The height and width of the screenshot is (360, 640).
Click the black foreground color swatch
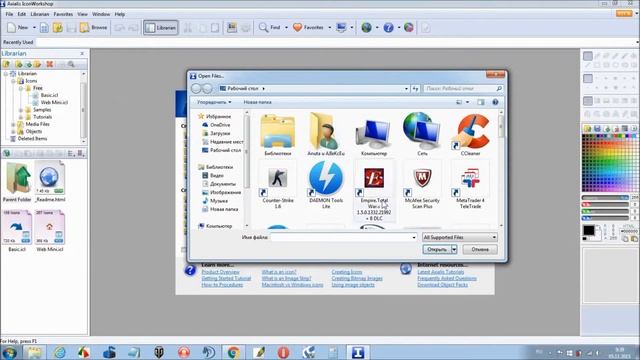[x=588, y=230]
